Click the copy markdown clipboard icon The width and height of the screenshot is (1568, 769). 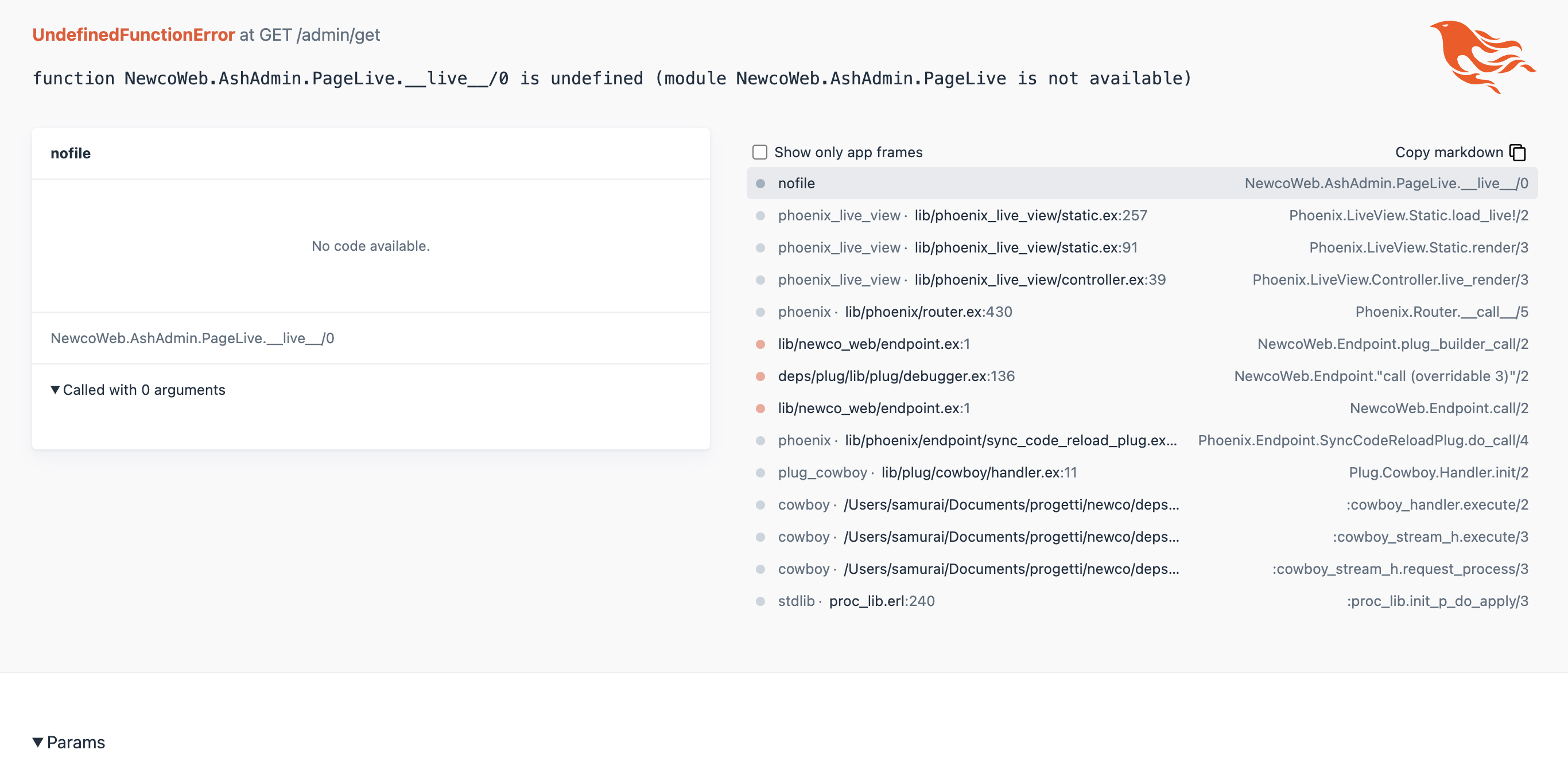pos(1517,152)
